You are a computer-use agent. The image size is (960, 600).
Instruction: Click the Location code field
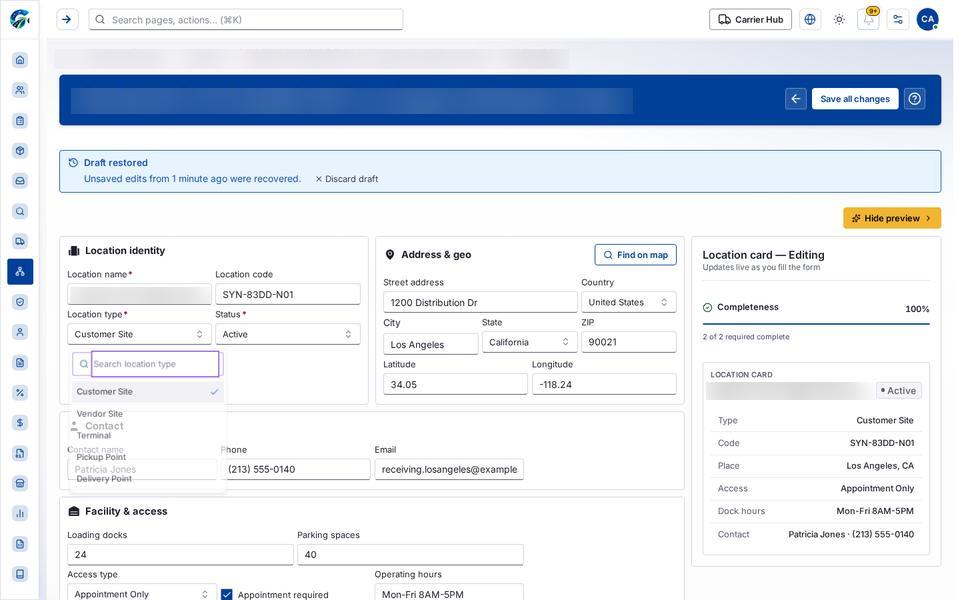[288, 294]
